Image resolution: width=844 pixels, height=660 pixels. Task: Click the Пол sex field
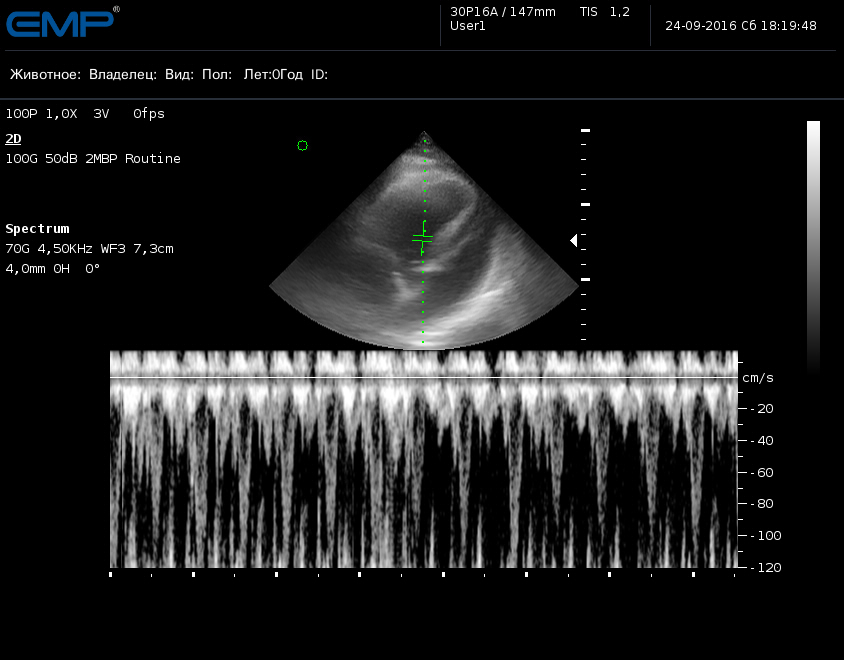point(217,74)
